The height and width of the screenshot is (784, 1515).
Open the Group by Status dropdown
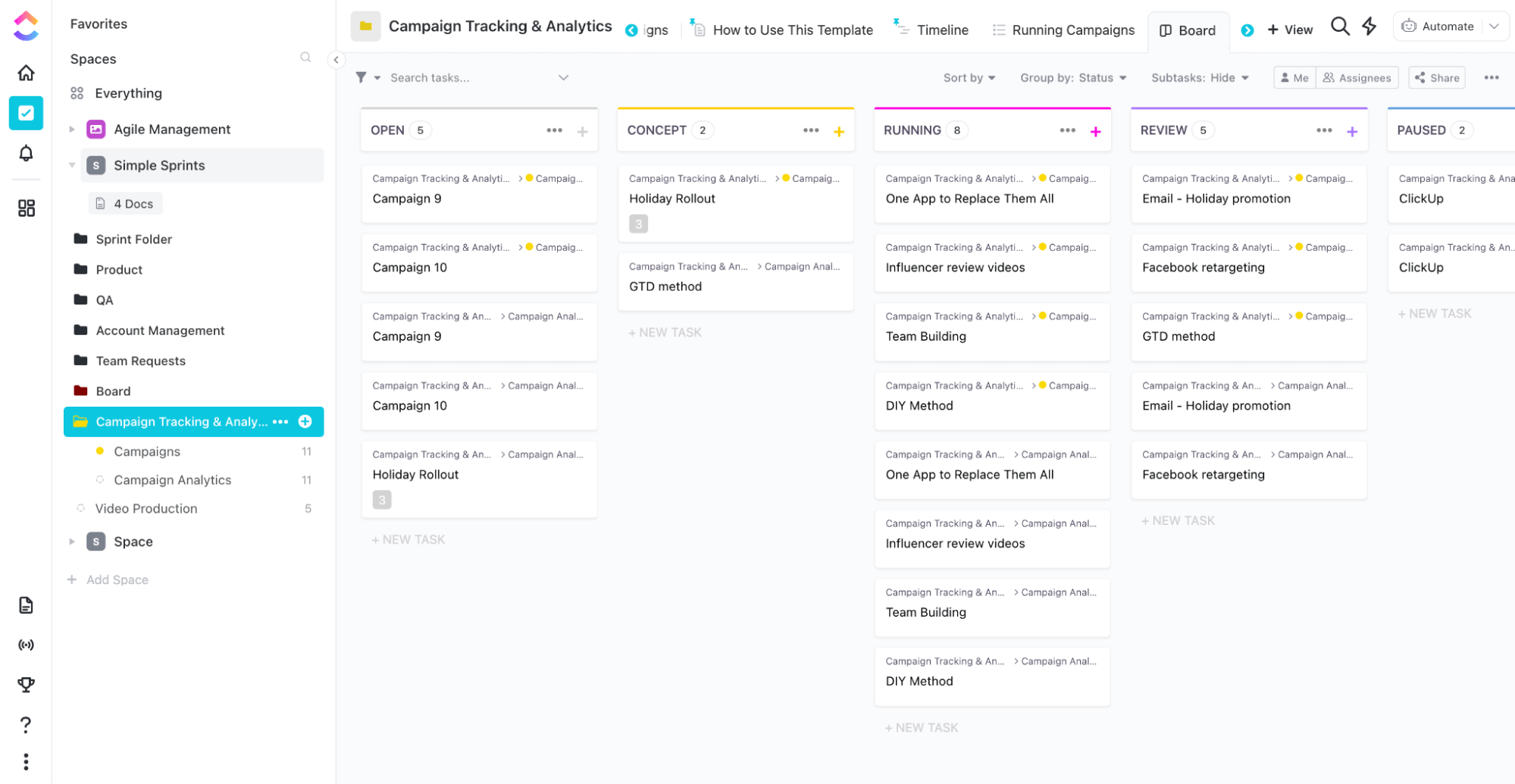[1073, 78]
